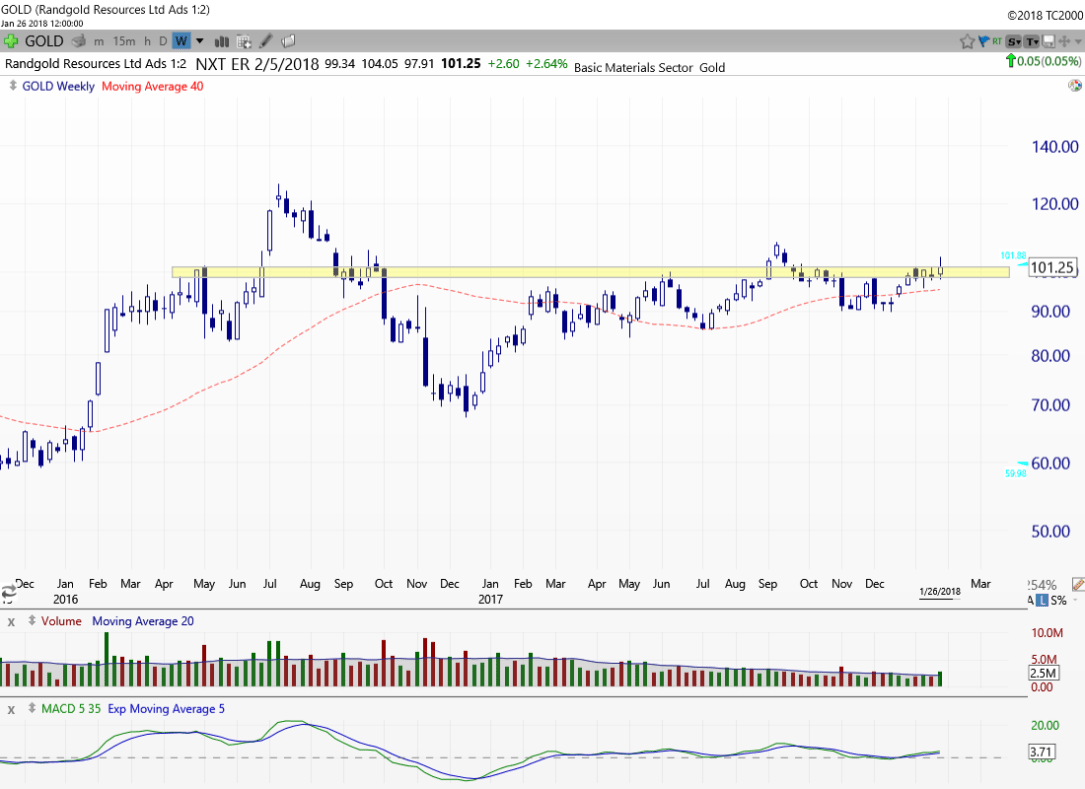Viewport: 1085px width, 789px height.
Task: Close the Volume pane with the x
Action: tap(10, 621)
